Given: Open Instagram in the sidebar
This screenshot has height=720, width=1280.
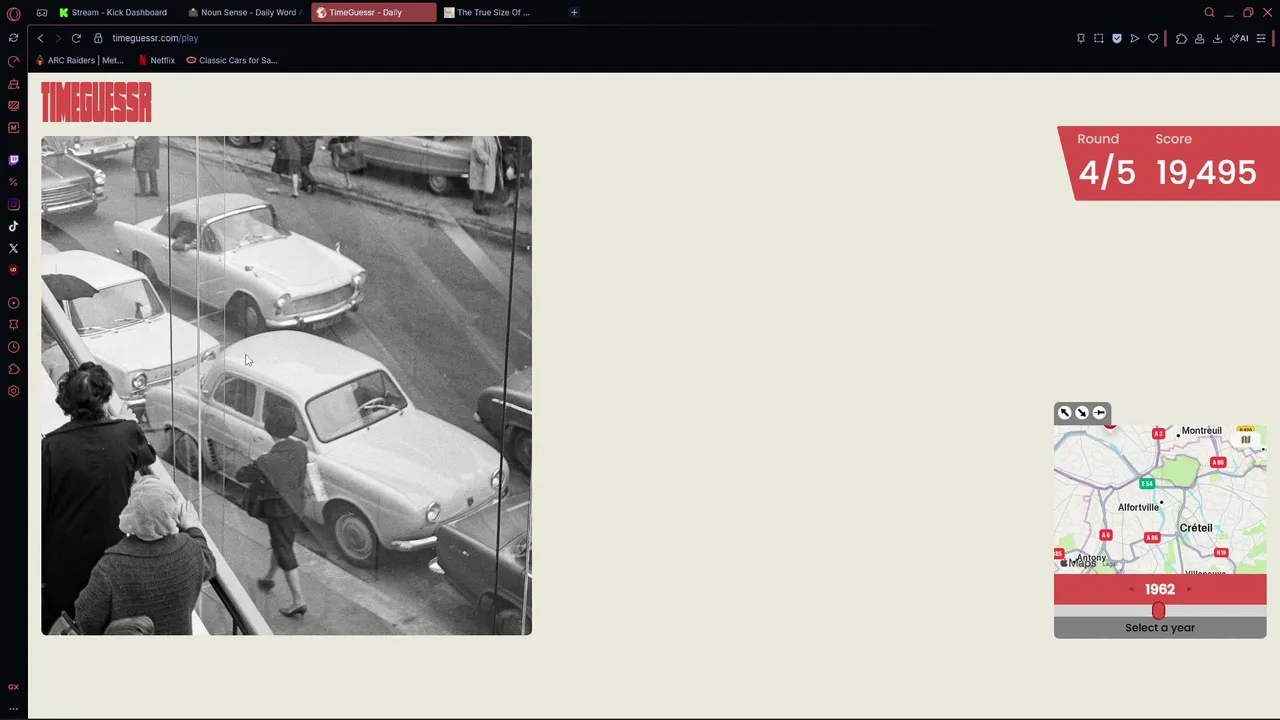Looking at the screenshot, I should pyautogui.click(x=13, y=204).
